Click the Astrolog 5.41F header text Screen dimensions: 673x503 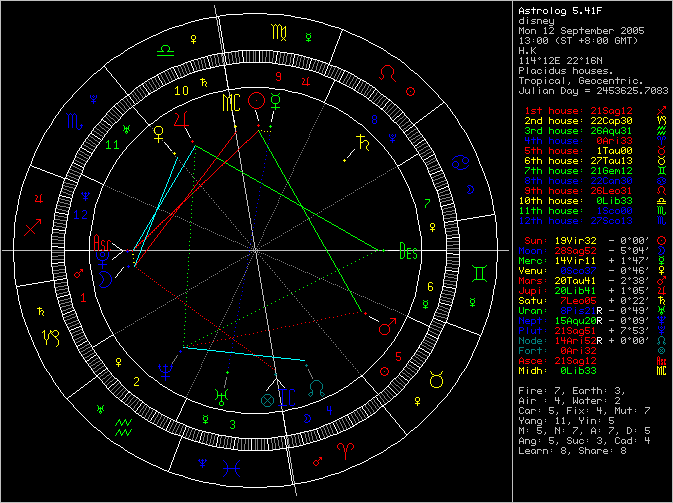point(553,11)
